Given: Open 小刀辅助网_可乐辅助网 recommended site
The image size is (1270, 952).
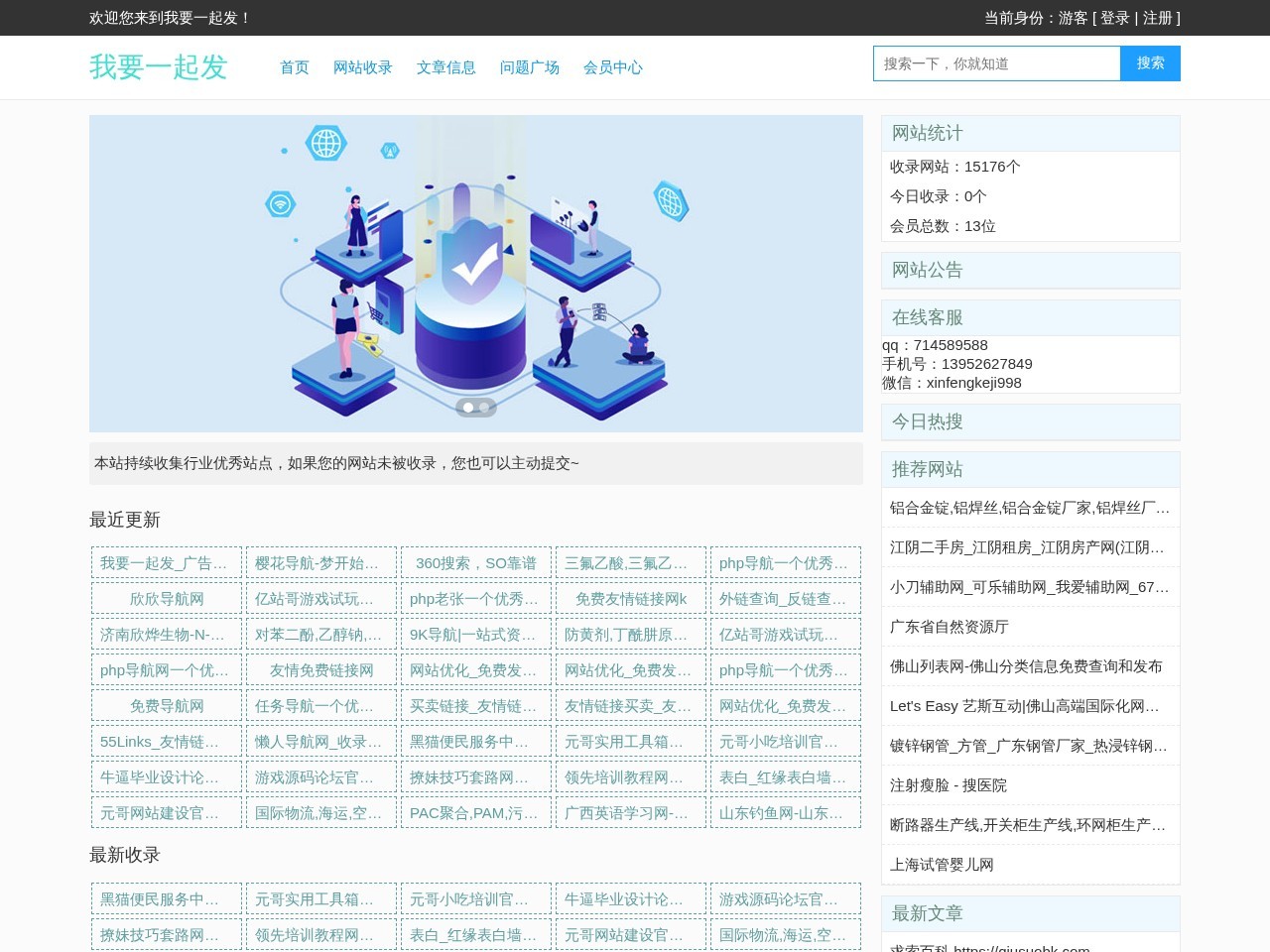Looking at the screenshot, I should click(x=1031, y=587).
